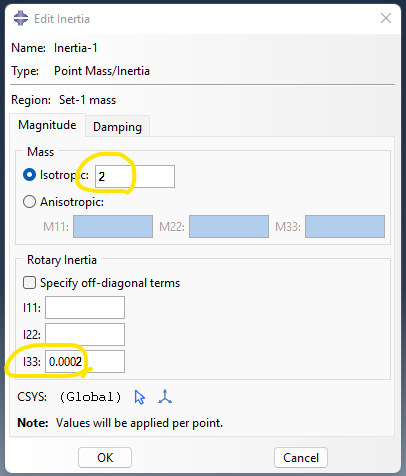Click the M22 anisotropic mass field

[229, 227]
